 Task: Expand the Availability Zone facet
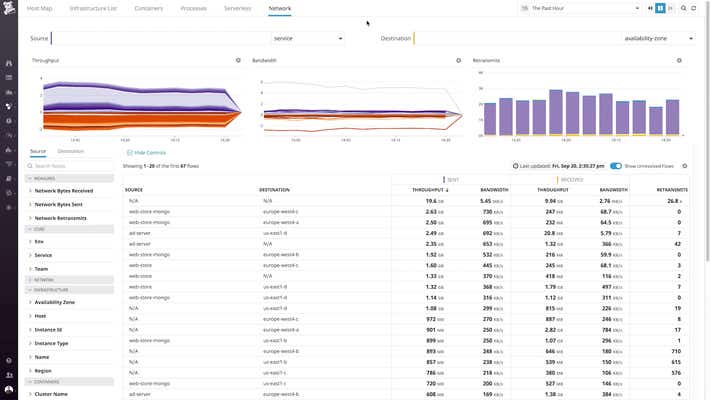pos(54,301)
